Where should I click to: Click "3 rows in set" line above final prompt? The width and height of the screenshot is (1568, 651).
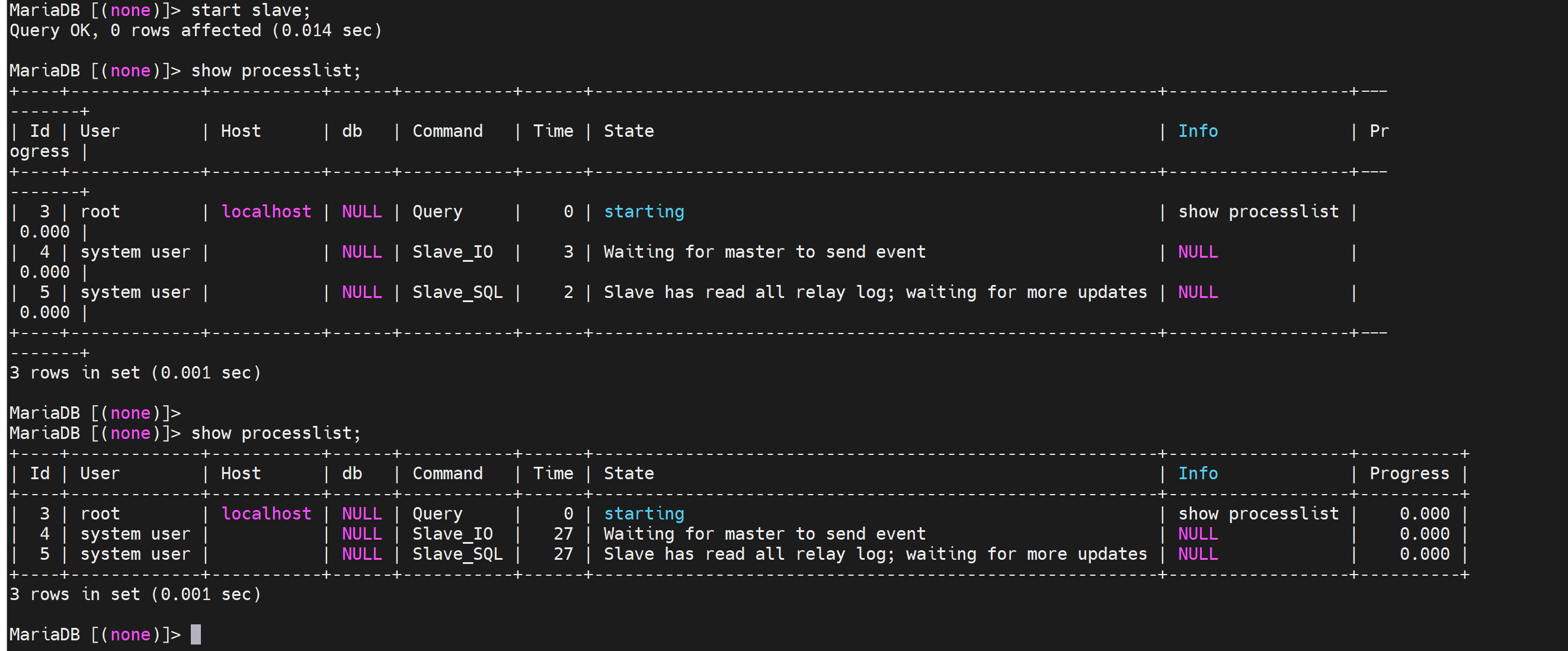135,594
